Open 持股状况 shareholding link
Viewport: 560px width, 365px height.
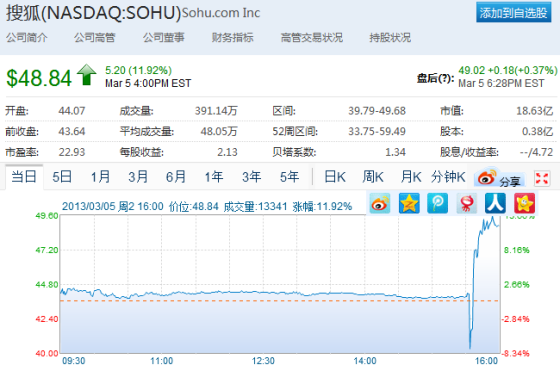pos(390,37)
